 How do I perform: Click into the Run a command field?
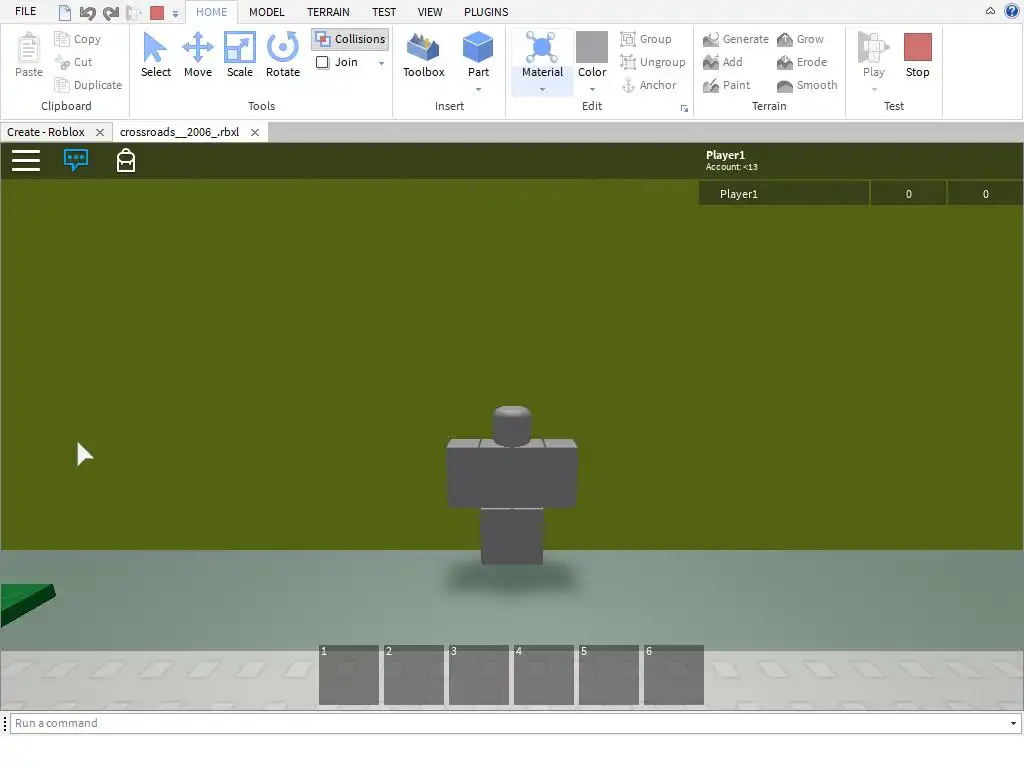tap(509, 723)
